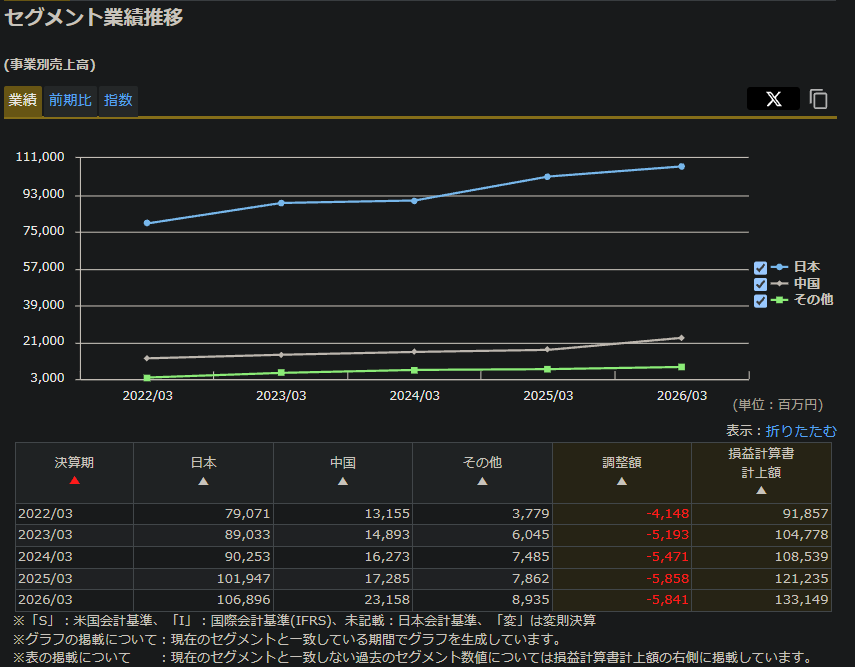Select the 日本 data point at 2026/03

(x=682, y=166)
